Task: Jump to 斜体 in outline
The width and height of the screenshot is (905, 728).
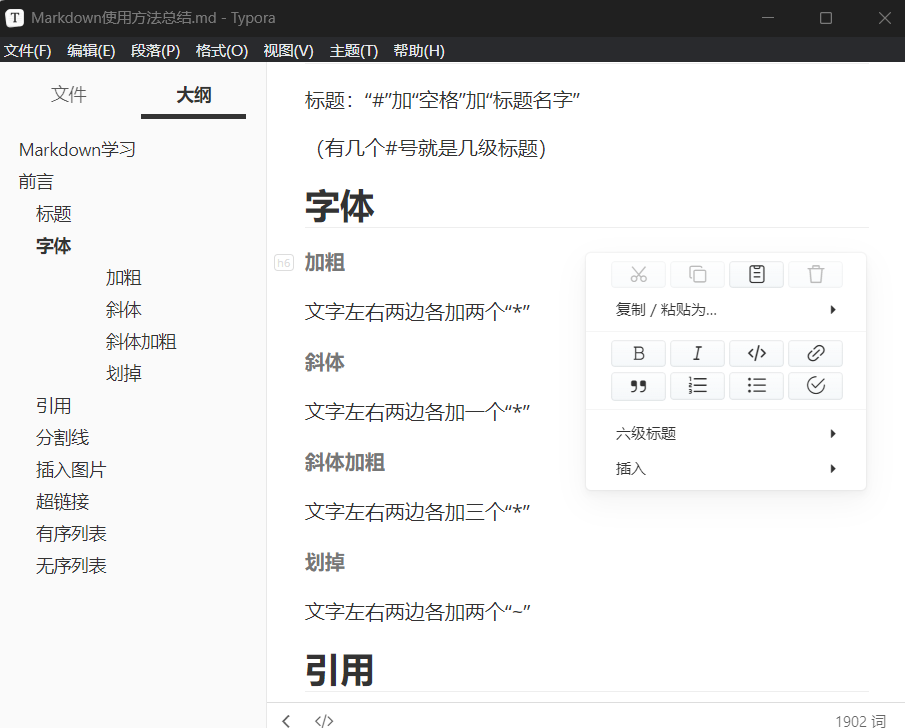Action: [x=123, y=310]
